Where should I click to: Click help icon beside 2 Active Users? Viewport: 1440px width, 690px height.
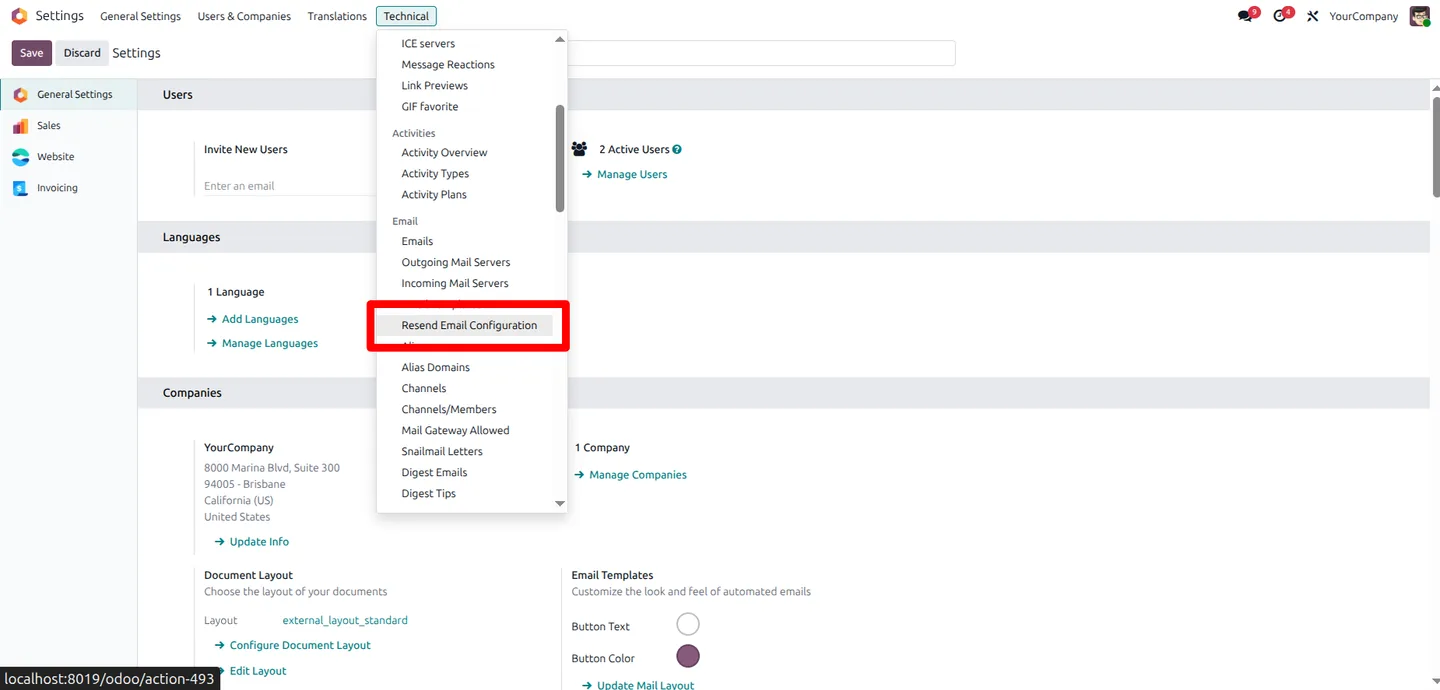point(677,150)
